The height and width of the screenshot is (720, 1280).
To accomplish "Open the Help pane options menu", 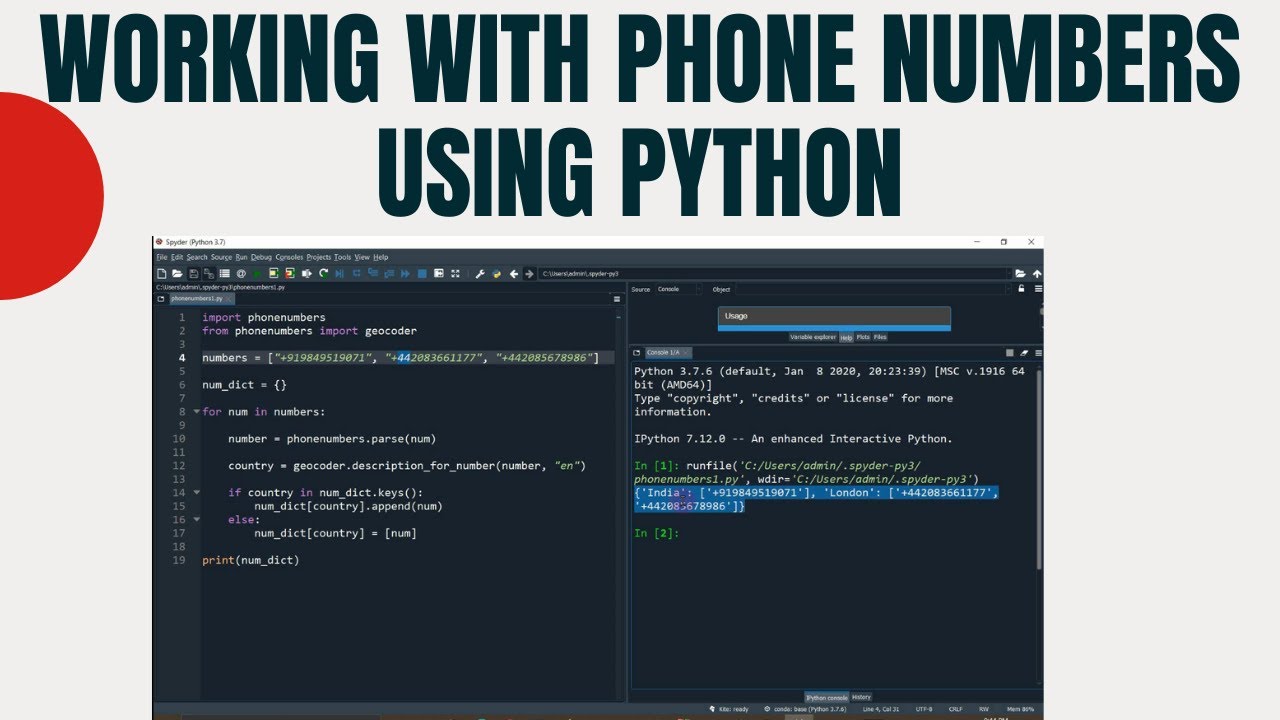I will click(1038, 289).
